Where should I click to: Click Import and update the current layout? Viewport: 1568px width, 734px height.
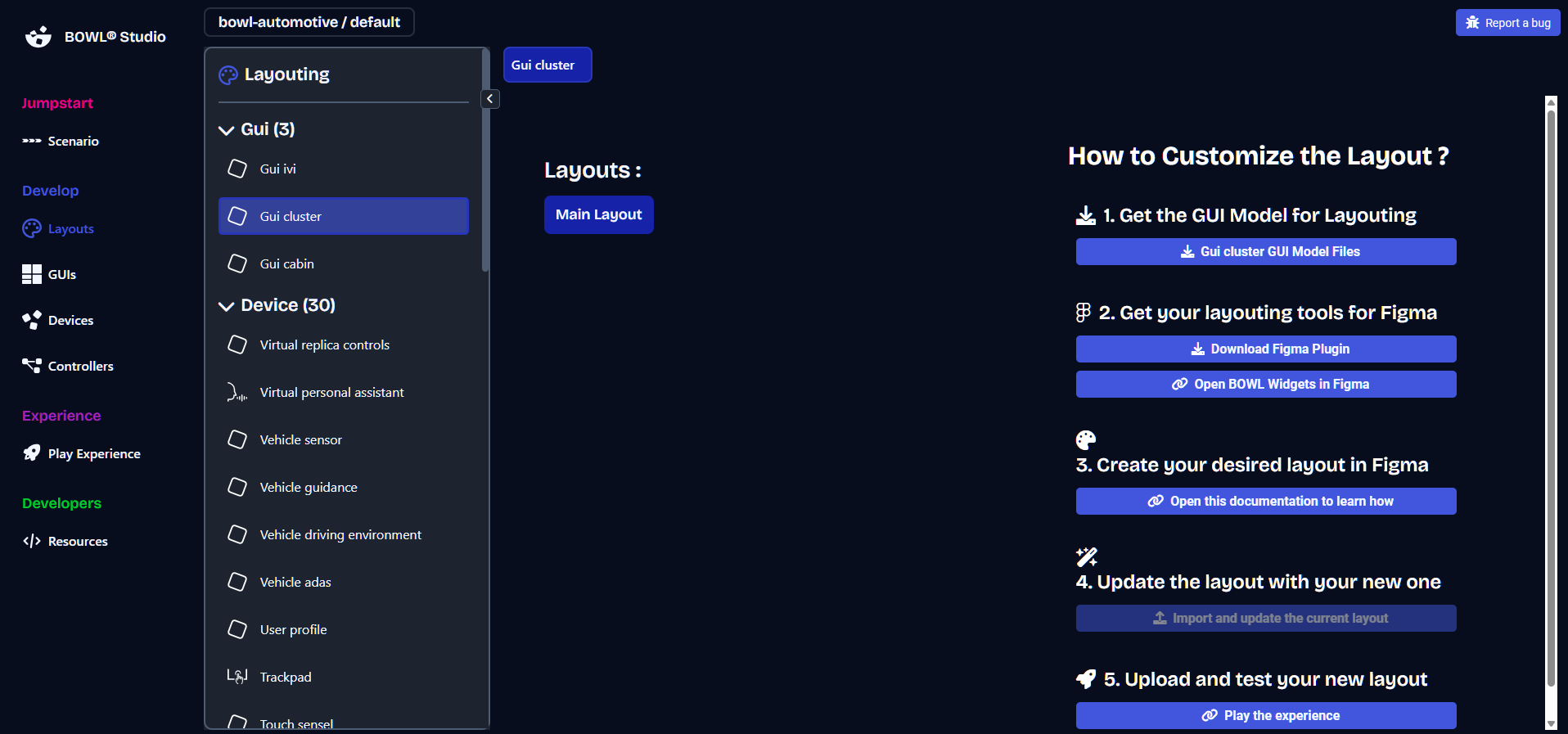pyautogui.click(x=1266, y=618)
